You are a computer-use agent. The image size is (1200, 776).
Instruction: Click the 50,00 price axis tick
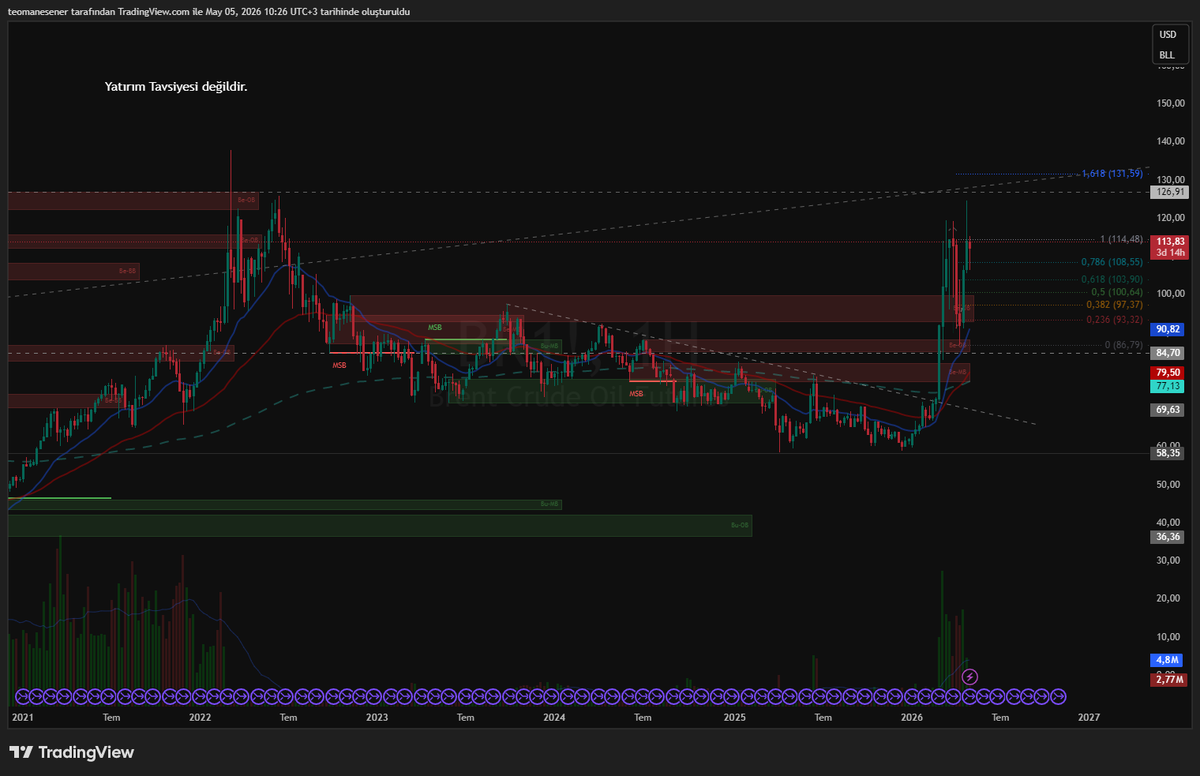[1170, 485]
